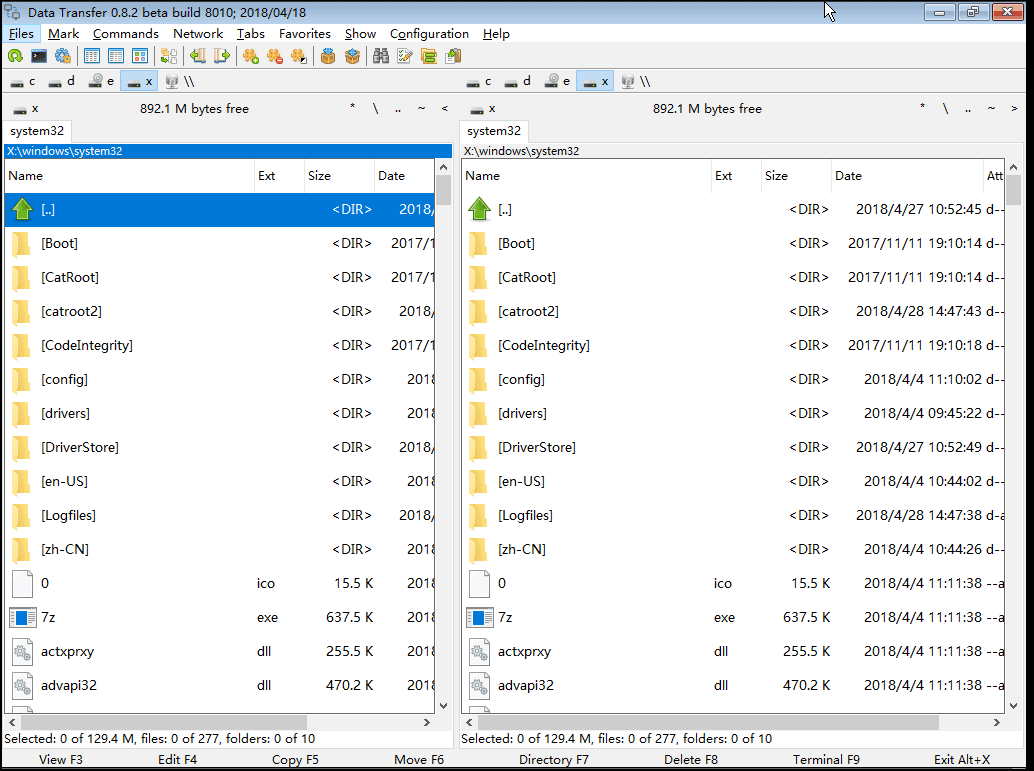
Task: Open left panel drive list dropdown
Action: point(22,108)
